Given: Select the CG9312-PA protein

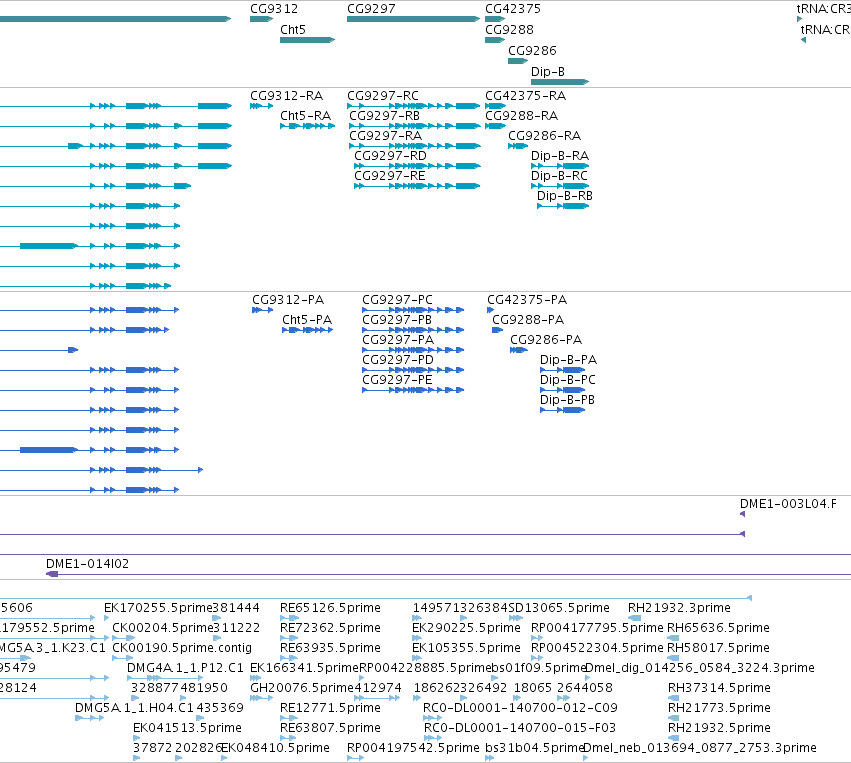Looking at the screenshot, I should coord(262,310).
